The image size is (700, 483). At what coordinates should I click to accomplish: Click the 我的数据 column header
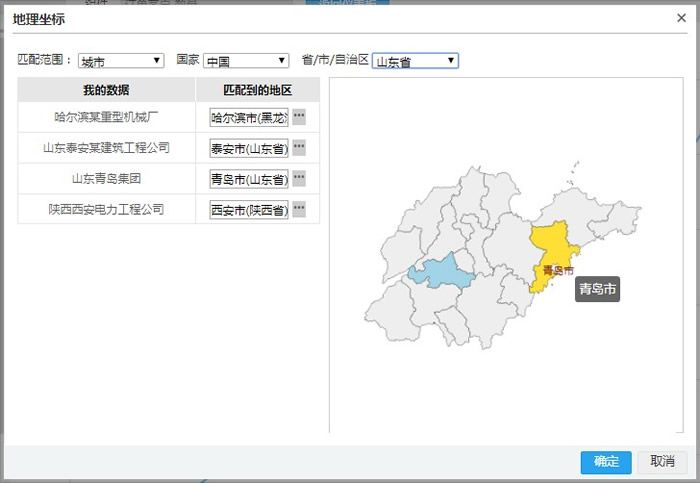click(106, 90)
